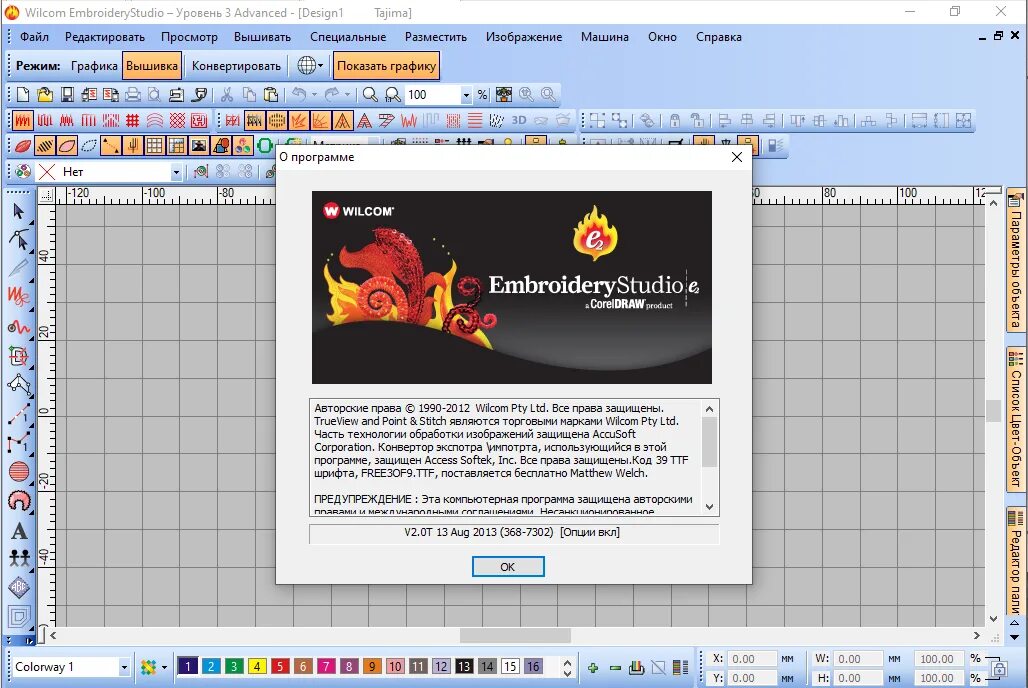Image resolution: width=1028 pixels, height=688 pixels.
Task: Pick the red circle shape tool
Action: point(19,472)
